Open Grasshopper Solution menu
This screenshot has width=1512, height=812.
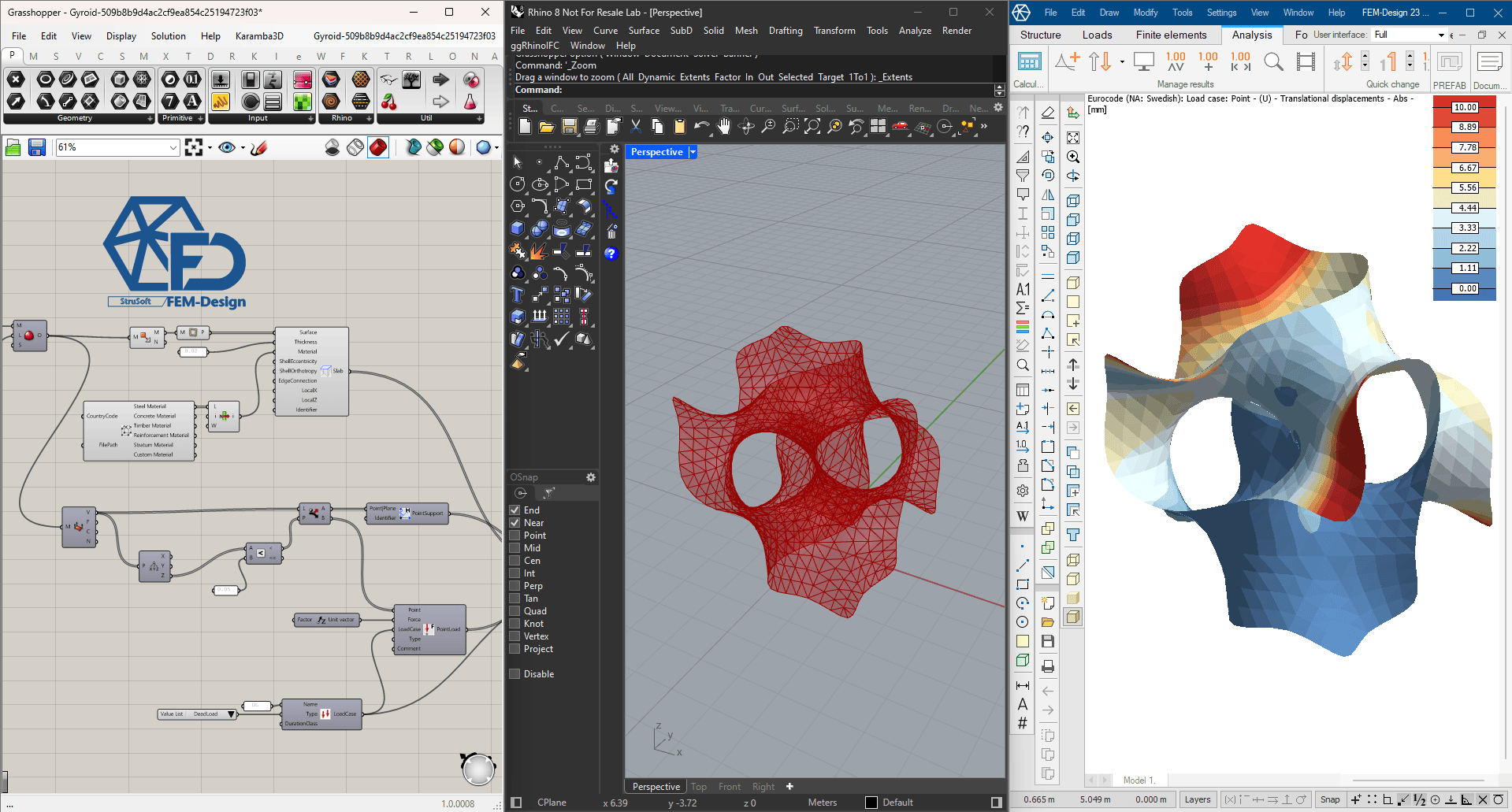pos(169,36)
